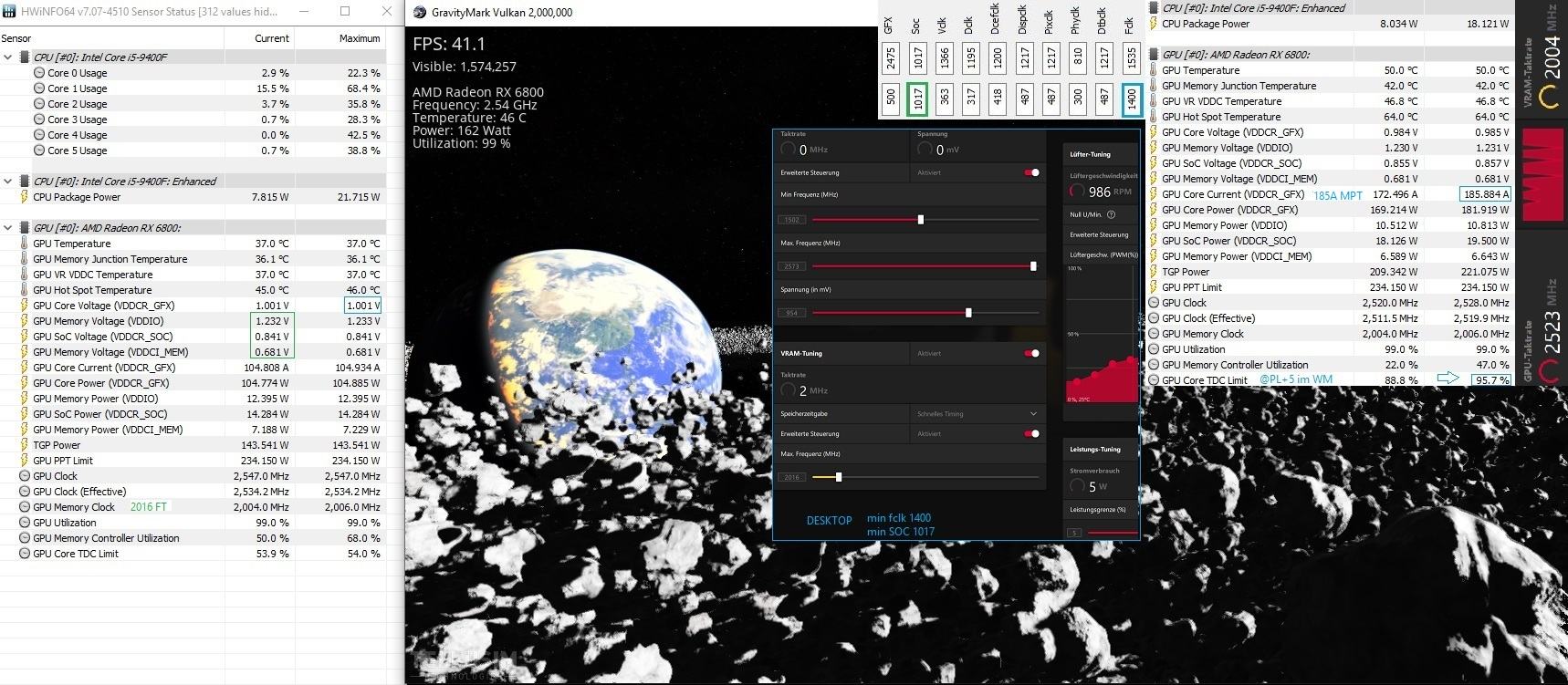Click the Leistungs-Tuning section header
The width and height of the screenshot is (1568, 685).
(1094, 450)
